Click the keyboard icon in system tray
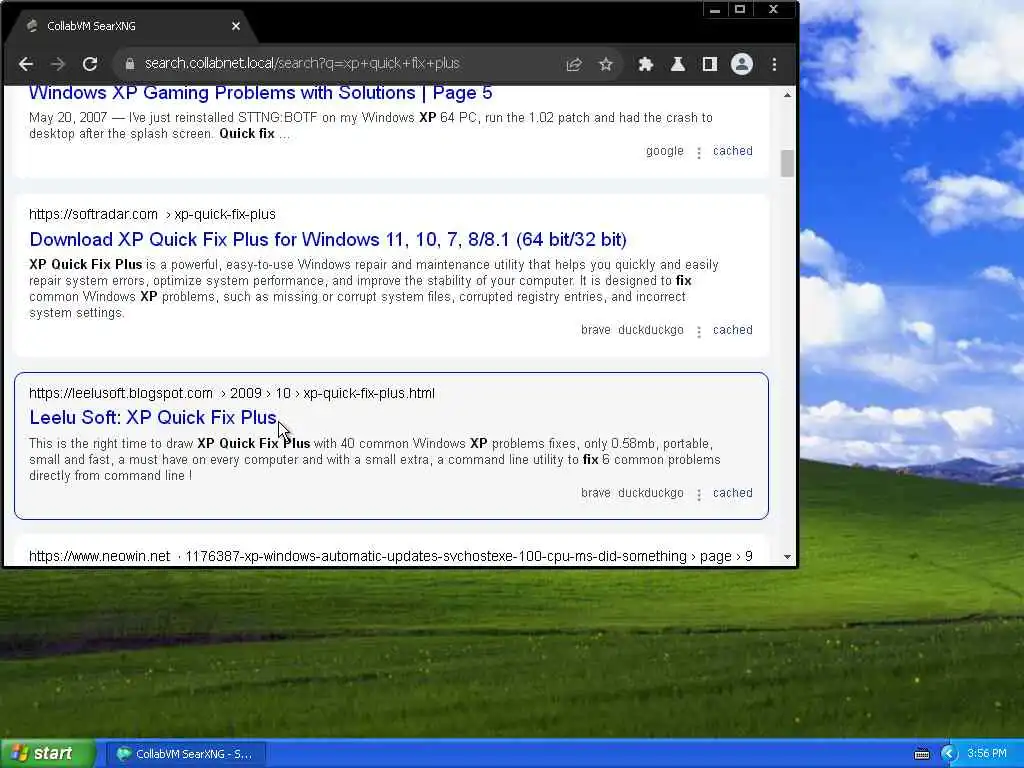Viewport: 1024px width, 768px height. click(922, 754)
